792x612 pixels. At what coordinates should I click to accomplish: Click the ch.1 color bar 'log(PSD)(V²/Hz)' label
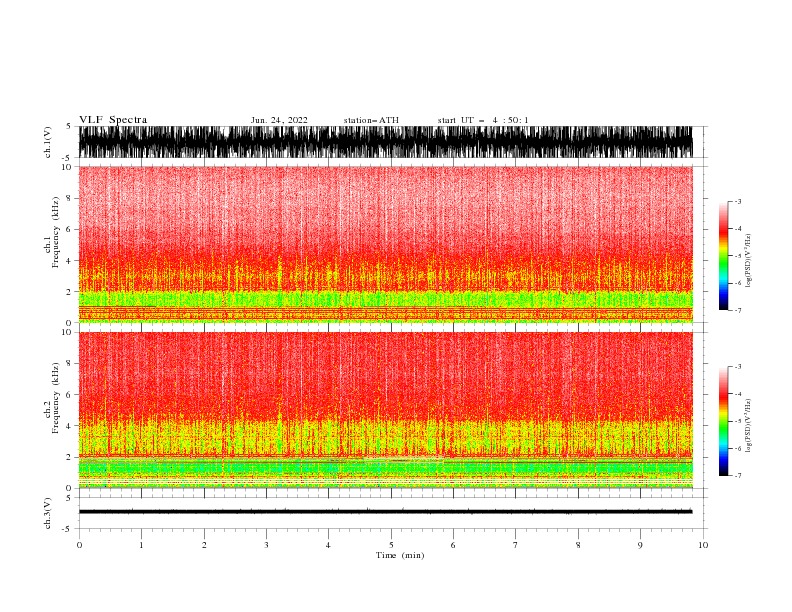748,261
